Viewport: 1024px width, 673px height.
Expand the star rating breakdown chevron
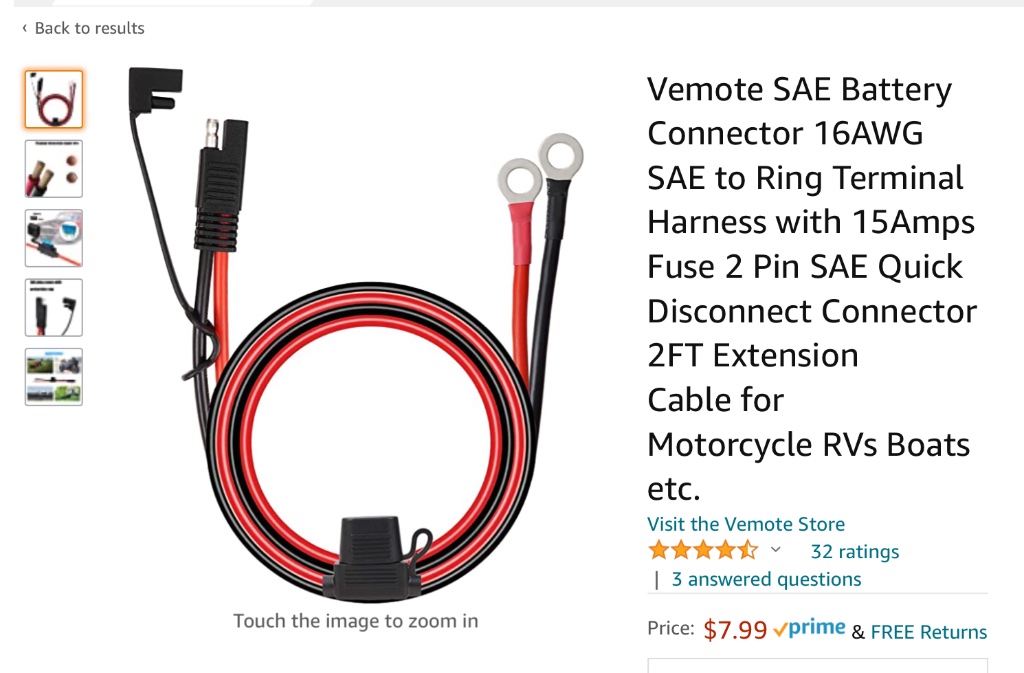[775, 550]
